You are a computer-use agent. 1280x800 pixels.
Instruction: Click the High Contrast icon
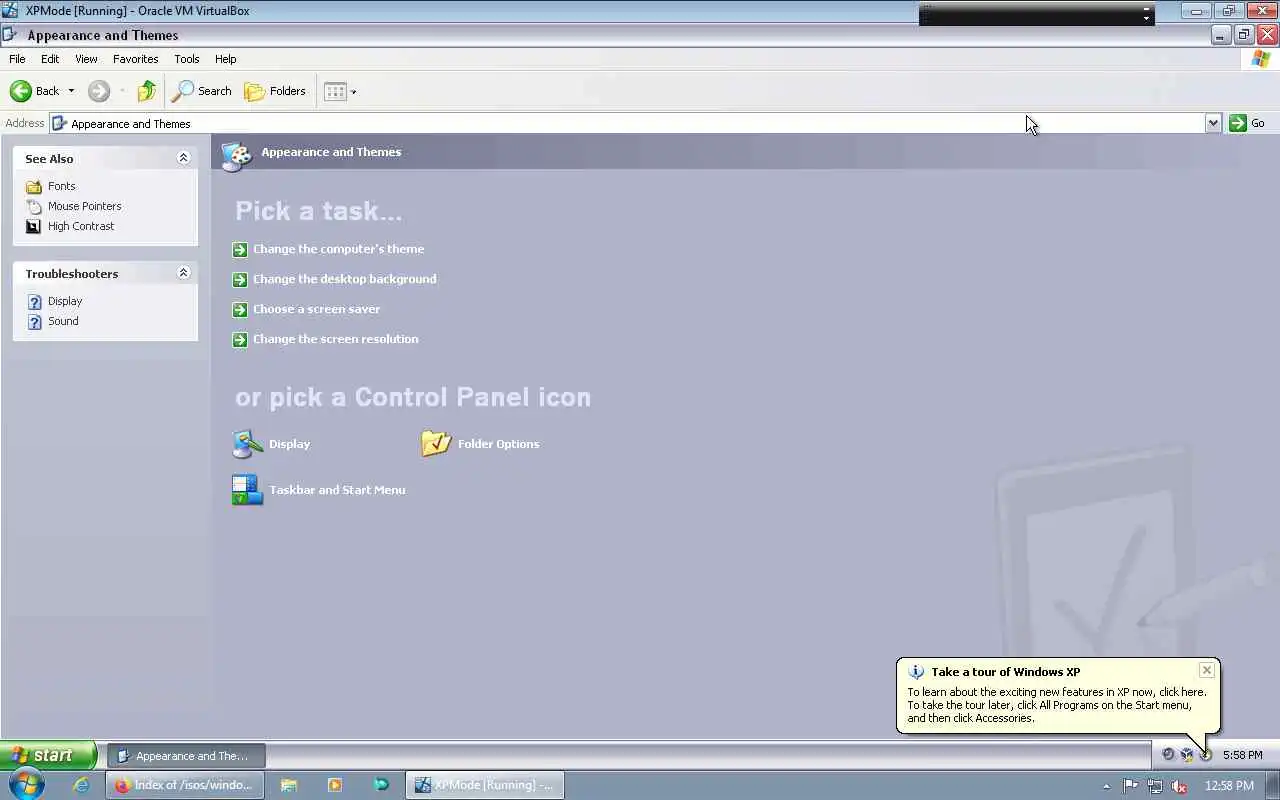point(34,226)
